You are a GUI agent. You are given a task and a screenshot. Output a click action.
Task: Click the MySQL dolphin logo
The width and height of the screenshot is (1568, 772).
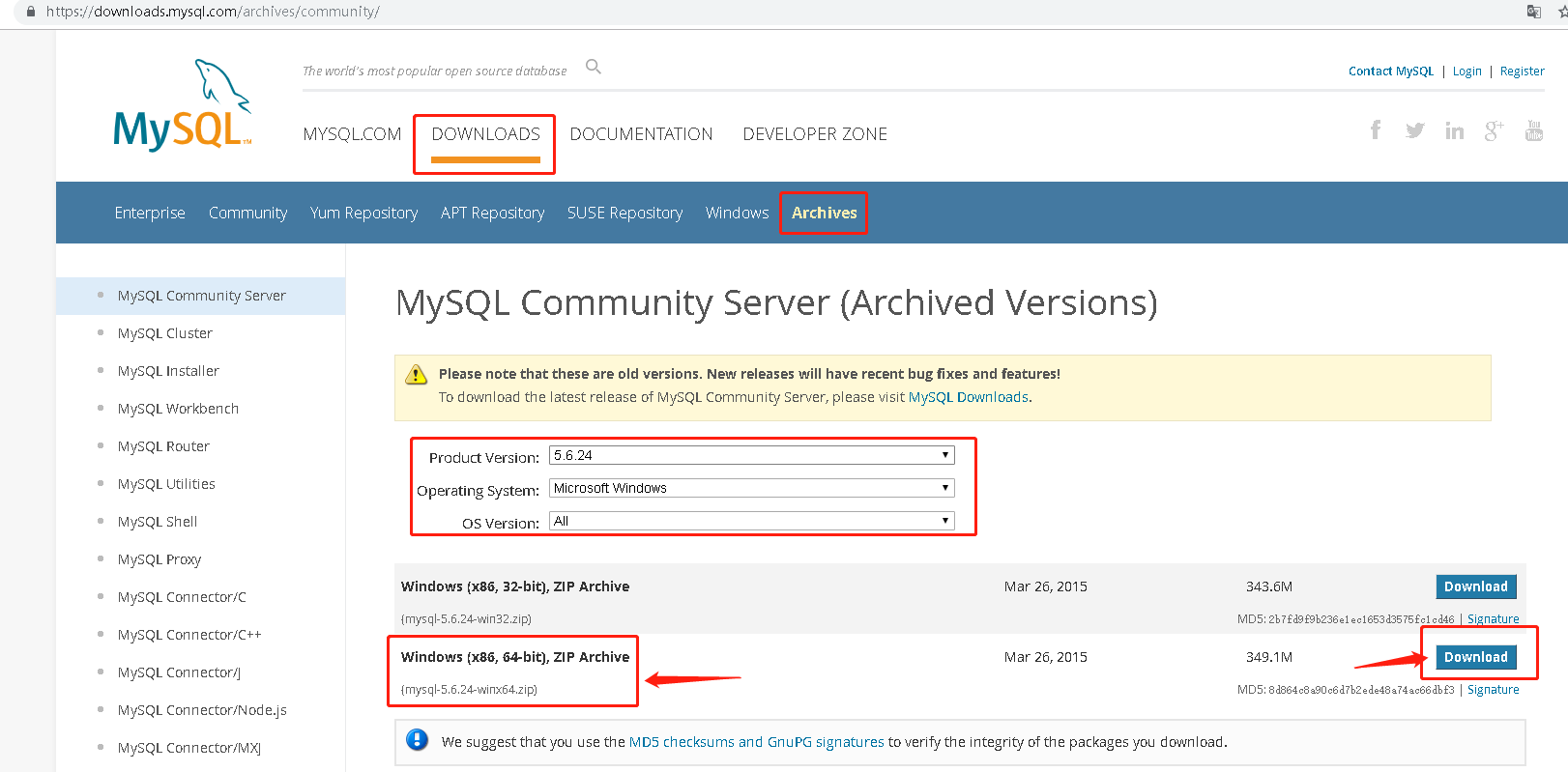[182, 106]
